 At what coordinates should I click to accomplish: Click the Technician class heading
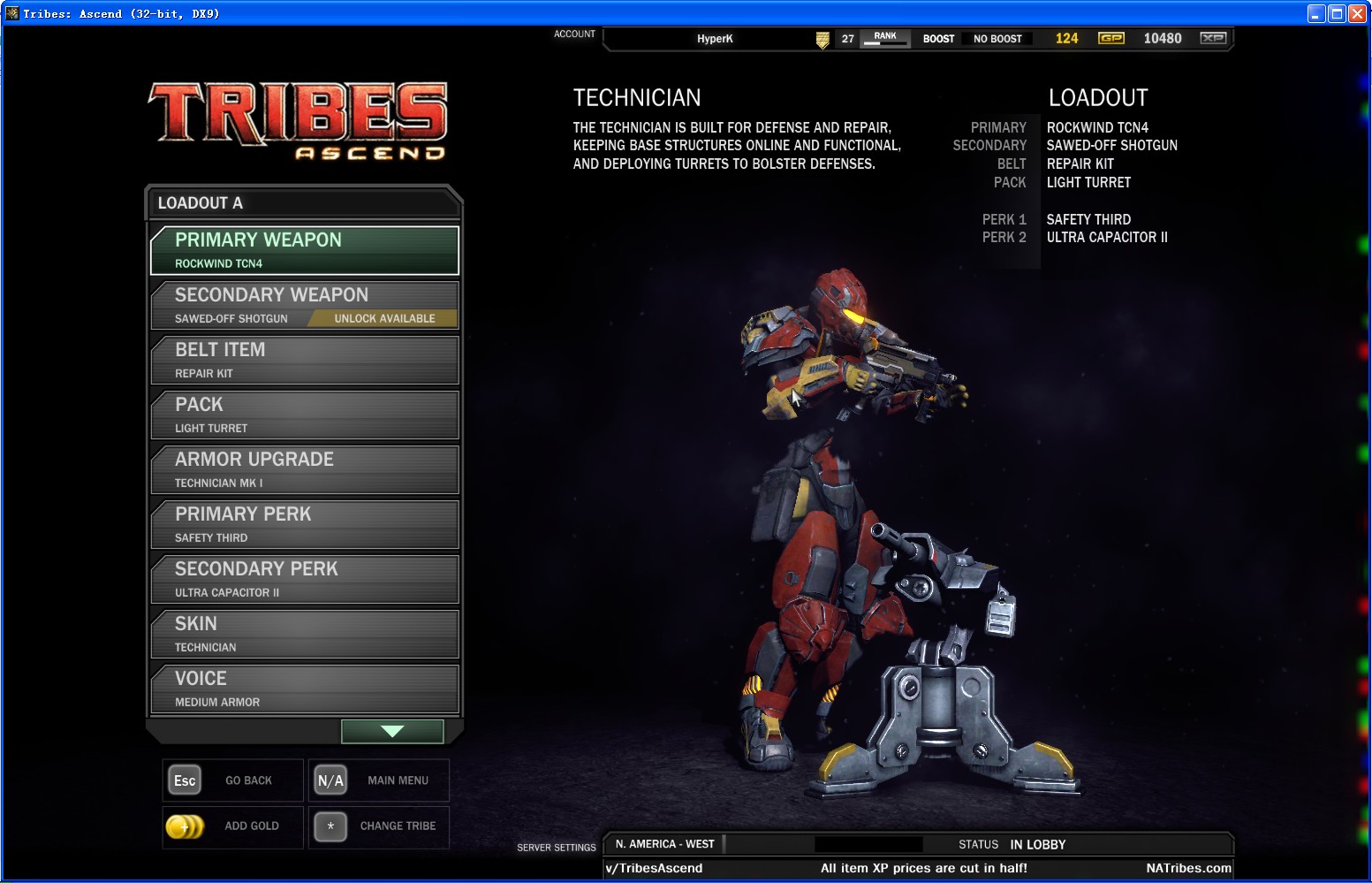(x=637, y=97)
